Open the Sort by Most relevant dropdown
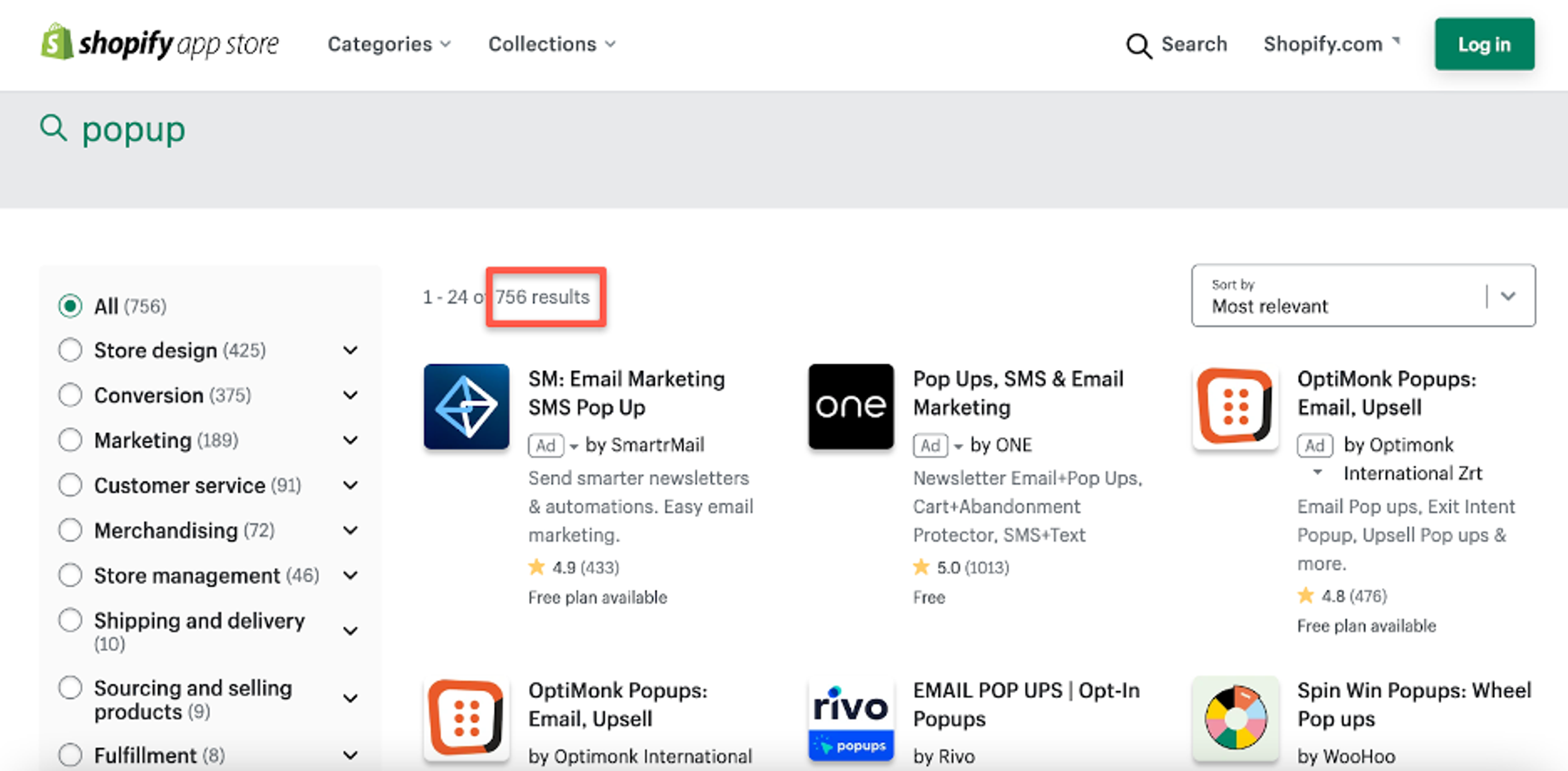 (x=1363, y=298)
